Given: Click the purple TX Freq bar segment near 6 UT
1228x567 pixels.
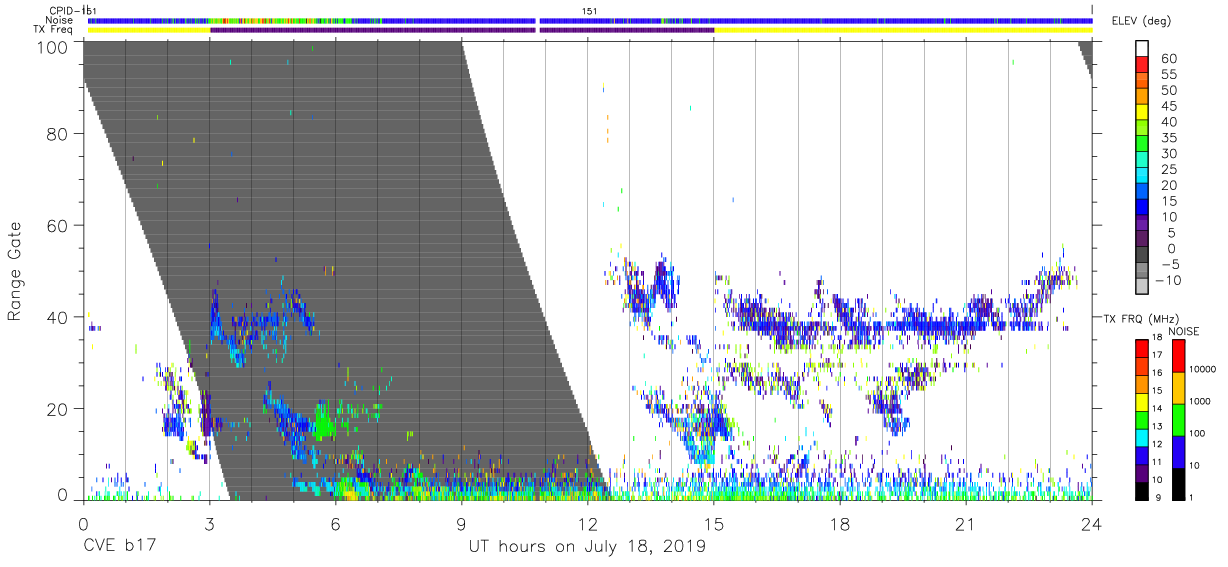Looking at the screenshot, I should coord(373,30).
